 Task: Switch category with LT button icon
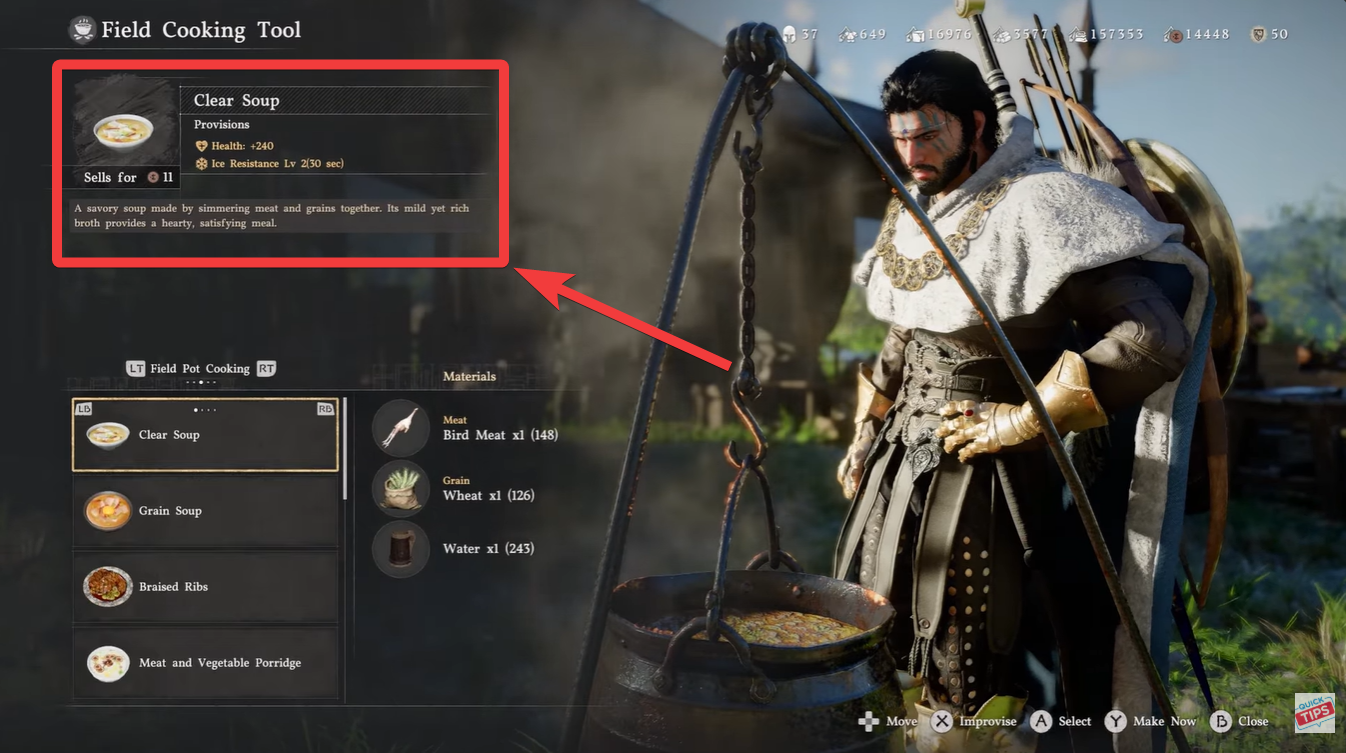coord(135,368)
